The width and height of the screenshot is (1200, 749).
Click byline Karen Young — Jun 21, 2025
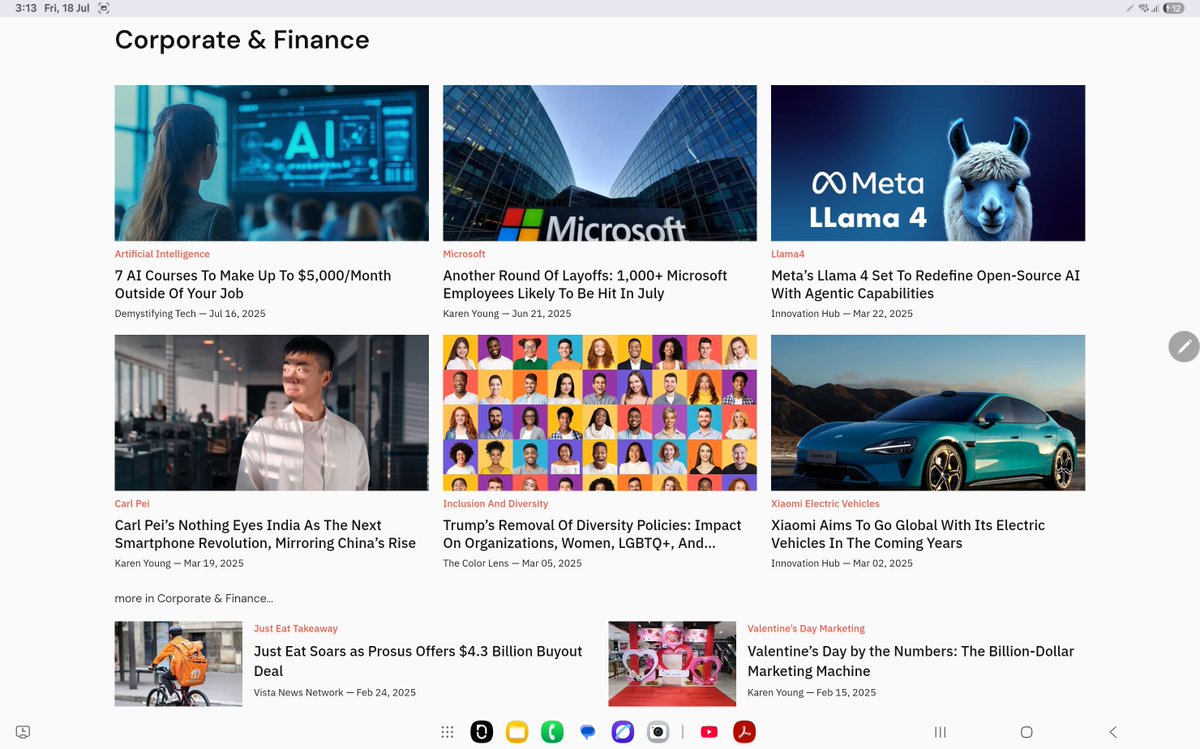[x=507, y=314]
